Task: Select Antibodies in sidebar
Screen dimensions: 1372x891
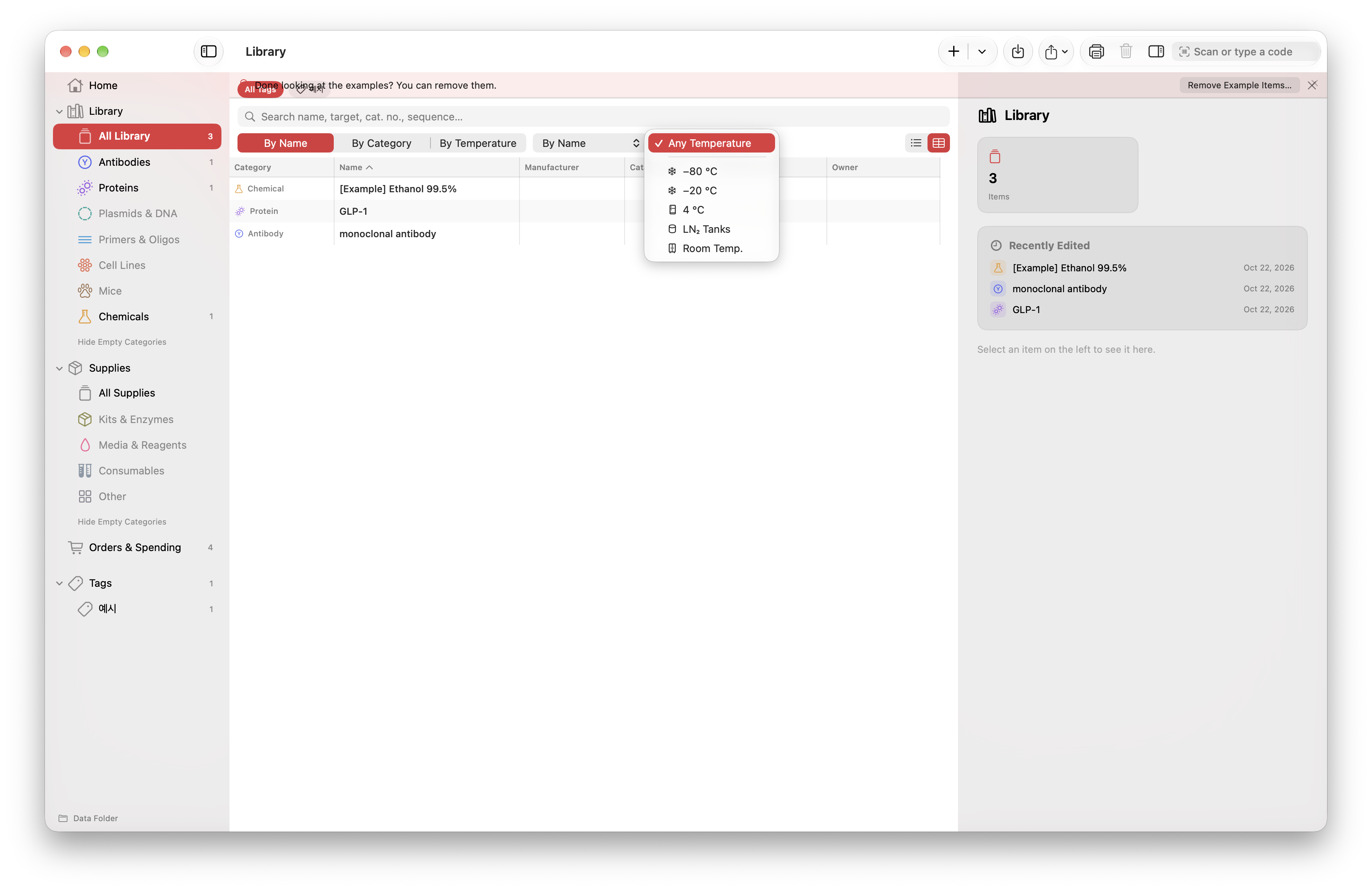Action: (137, 162)
